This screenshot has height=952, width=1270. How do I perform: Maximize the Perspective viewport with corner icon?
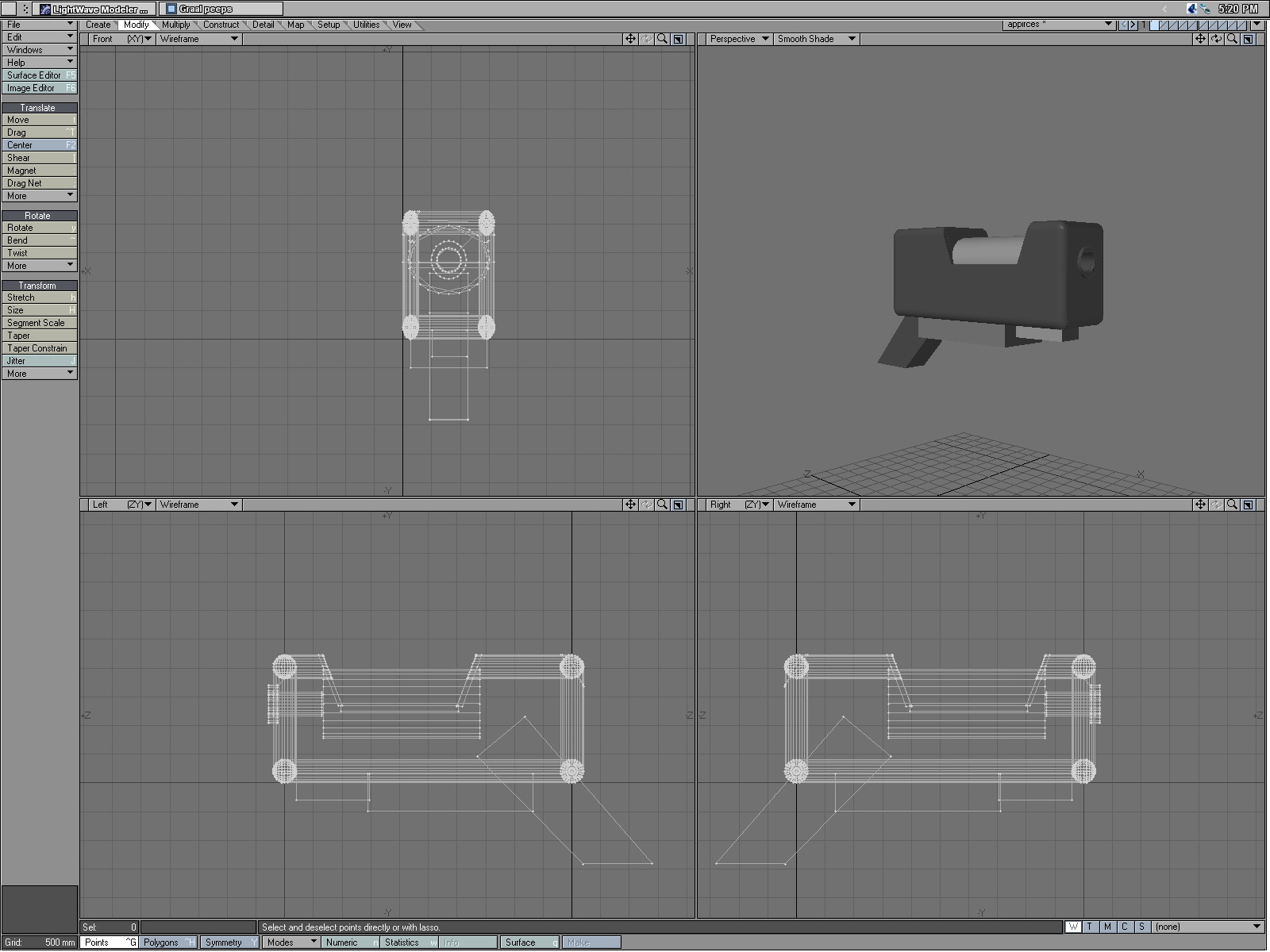pyautogui.click(x=1248, y=39)
